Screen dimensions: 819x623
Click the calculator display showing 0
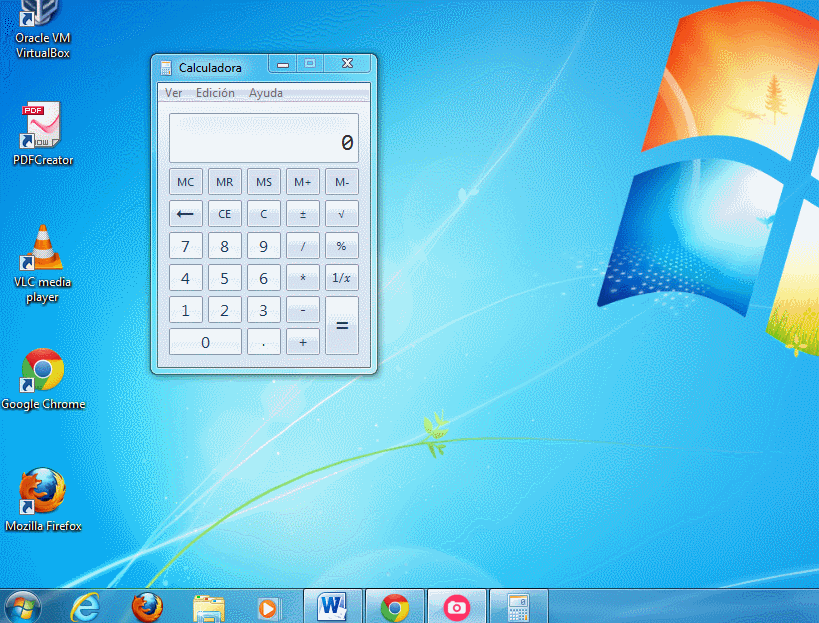click(264, 138)
